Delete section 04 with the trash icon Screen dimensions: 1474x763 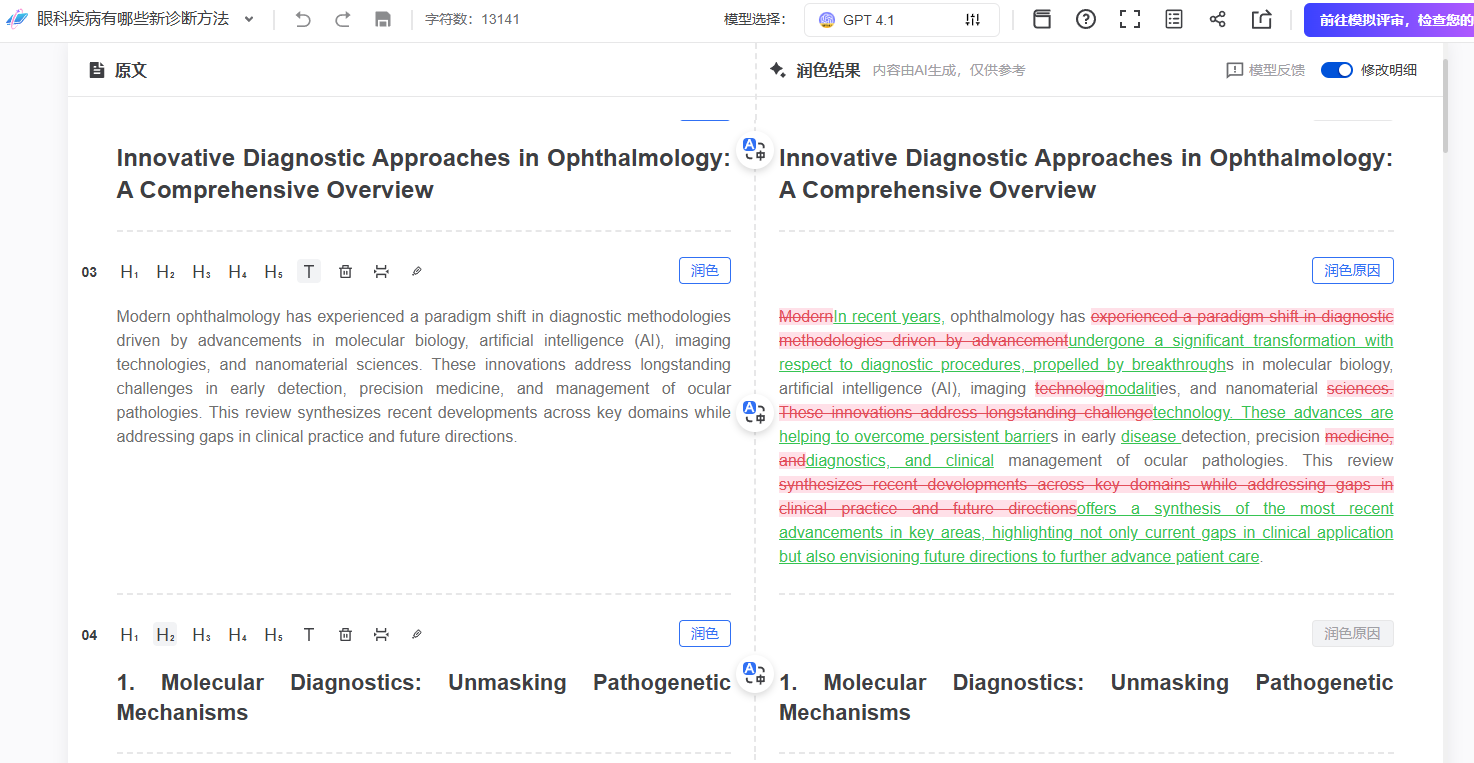pos(345,634)
